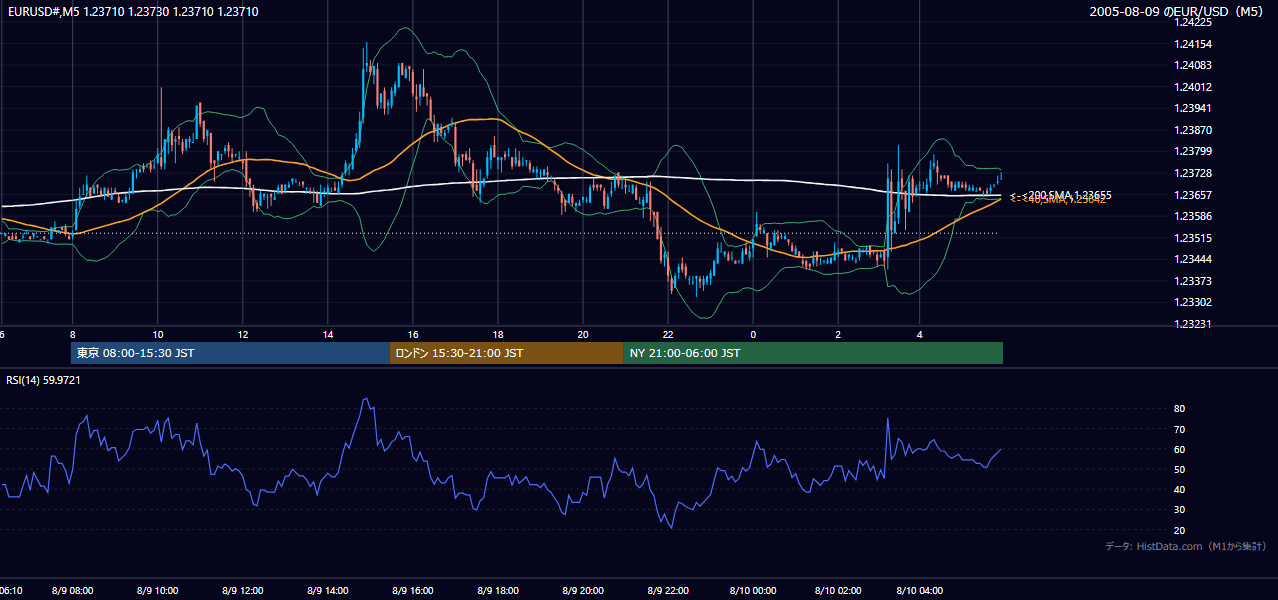Image resolution: width=1278 pixels, height=600 pixels.
Task: Click hour label 22 under the price chart
Action: pos(668,335)
